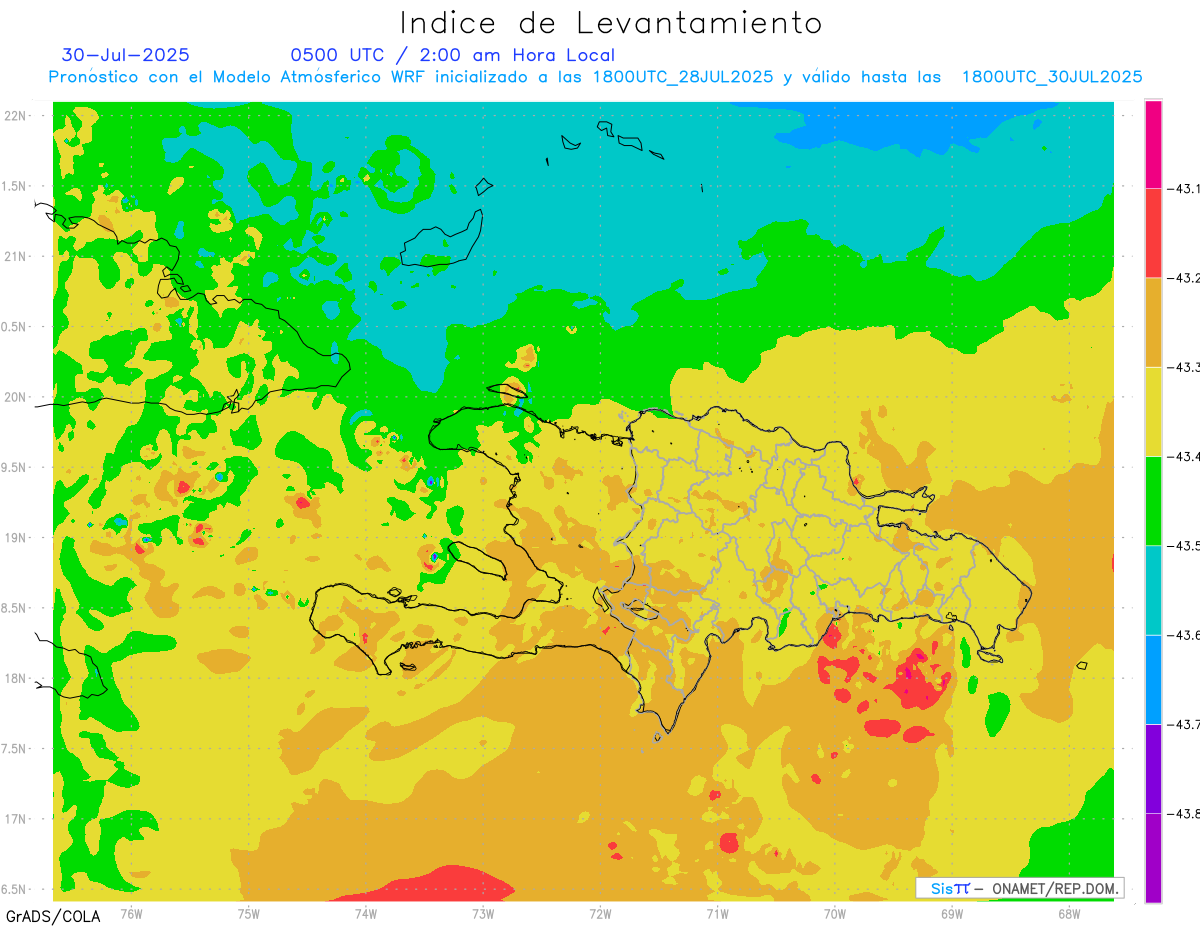
Task: Select the yellow legend color band
Action: tap(1153, 411)
